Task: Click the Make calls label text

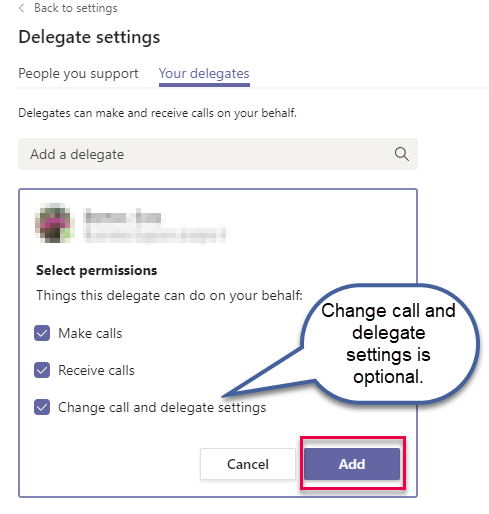Action: tap(90, 333)
